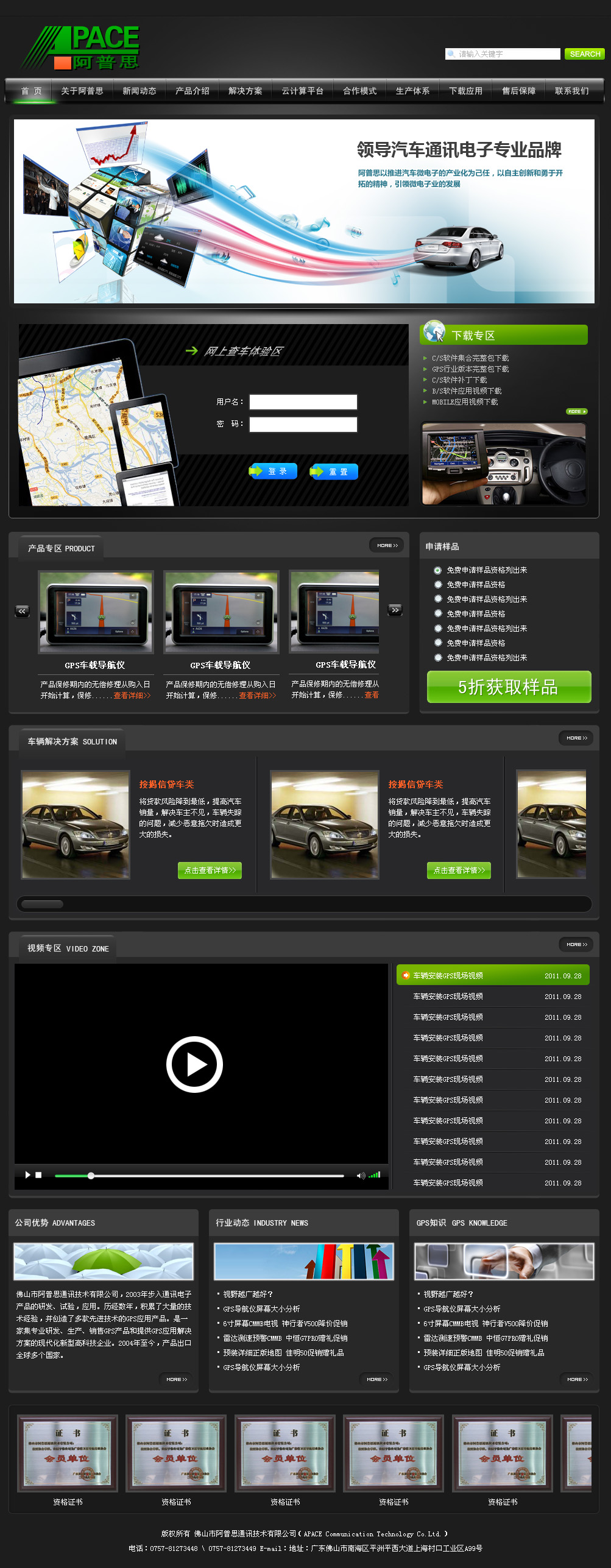Click previous arrow in product carousel
Viewport: 611px width, 1568px height.
point(22,611)
